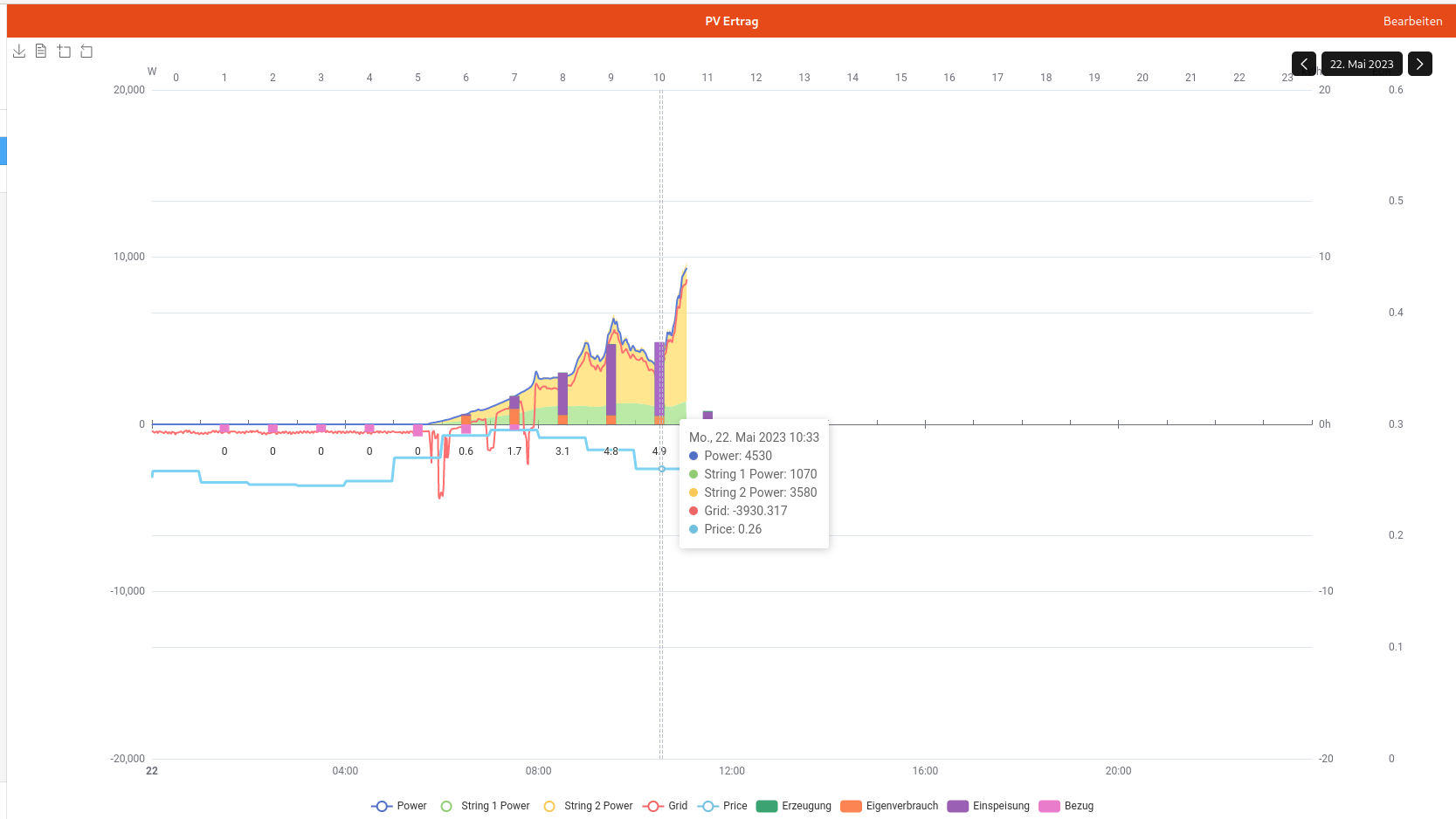The image size is (1456, 819).
Task: Go to previous day with left arrow
Action: tap(1303, 64)
